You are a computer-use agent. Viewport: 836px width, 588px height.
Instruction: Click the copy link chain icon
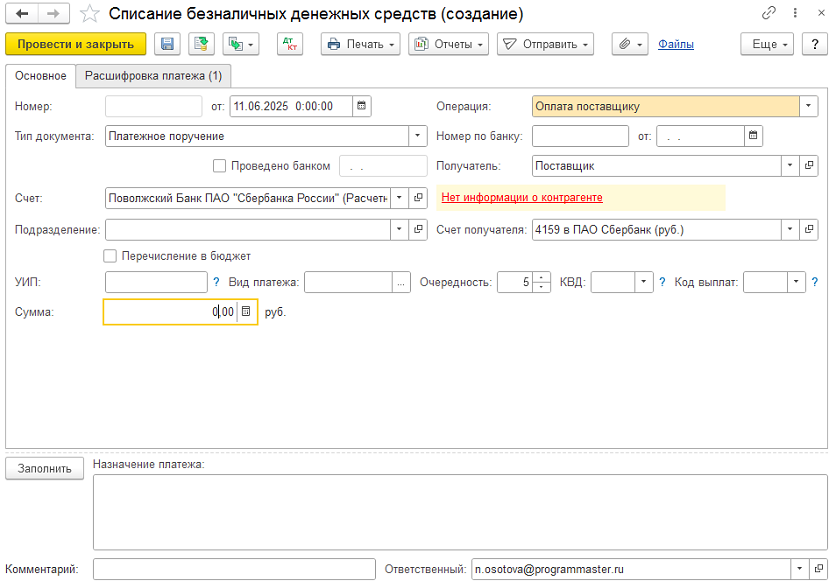pyautogui.click(x=769, y=14)
